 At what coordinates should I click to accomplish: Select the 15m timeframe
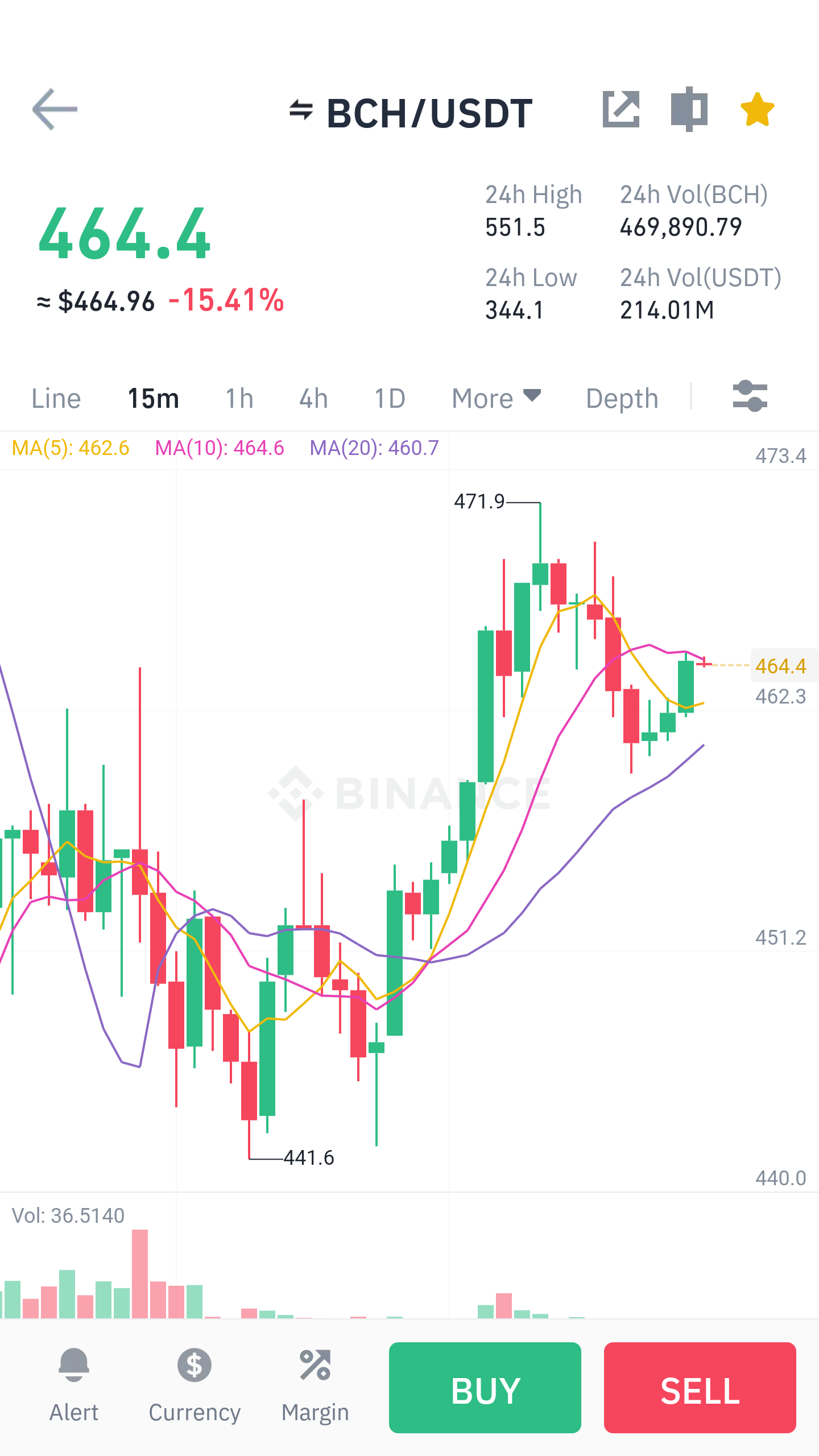[x=153, y=398]
